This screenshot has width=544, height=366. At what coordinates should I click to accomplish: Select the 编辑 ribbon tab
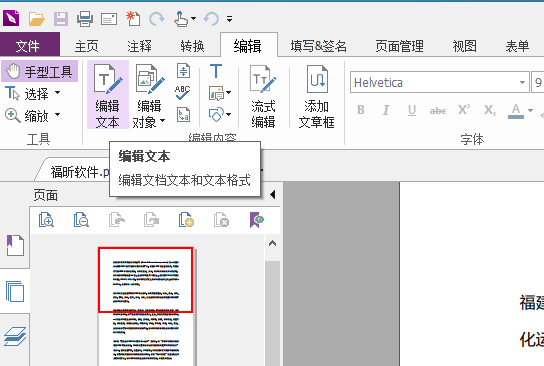[248, 45]
